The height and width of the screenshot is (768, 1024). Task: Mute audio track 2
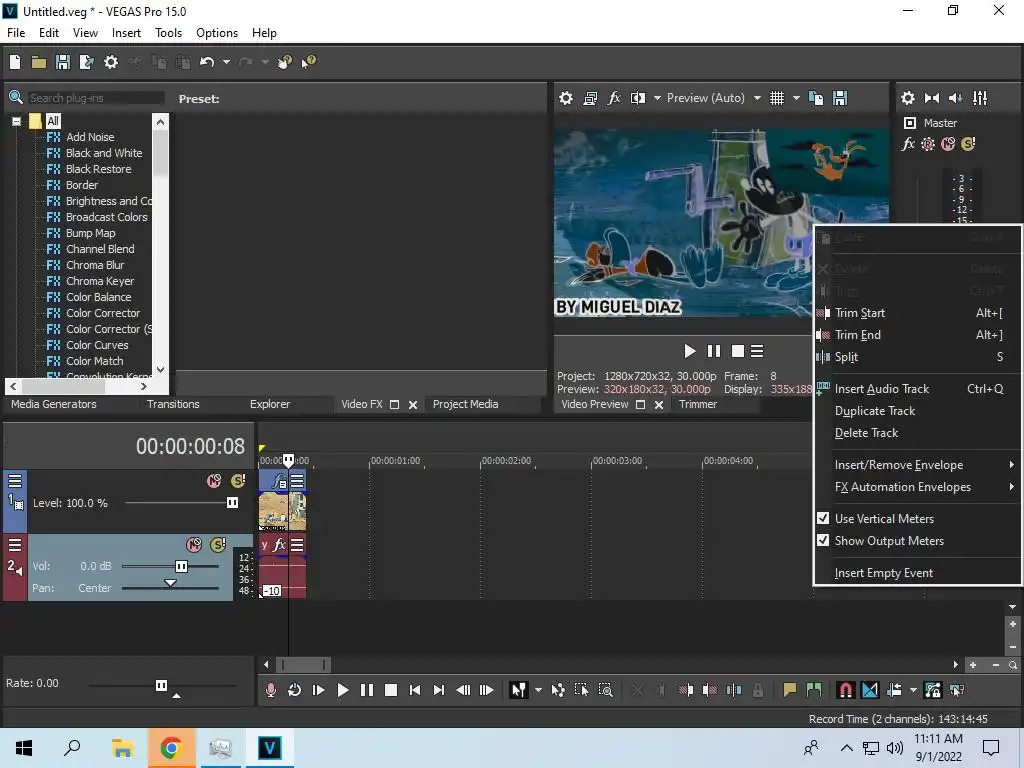coord(194,545)
